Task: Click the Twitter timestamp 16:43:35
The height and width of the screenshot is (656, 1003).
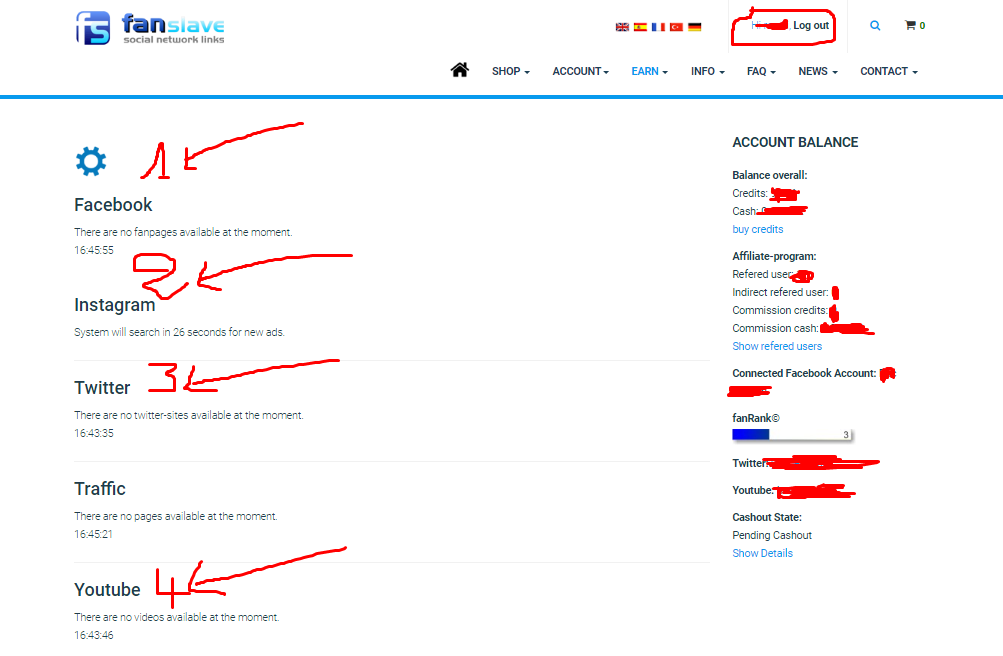Action: coord(94,433)
